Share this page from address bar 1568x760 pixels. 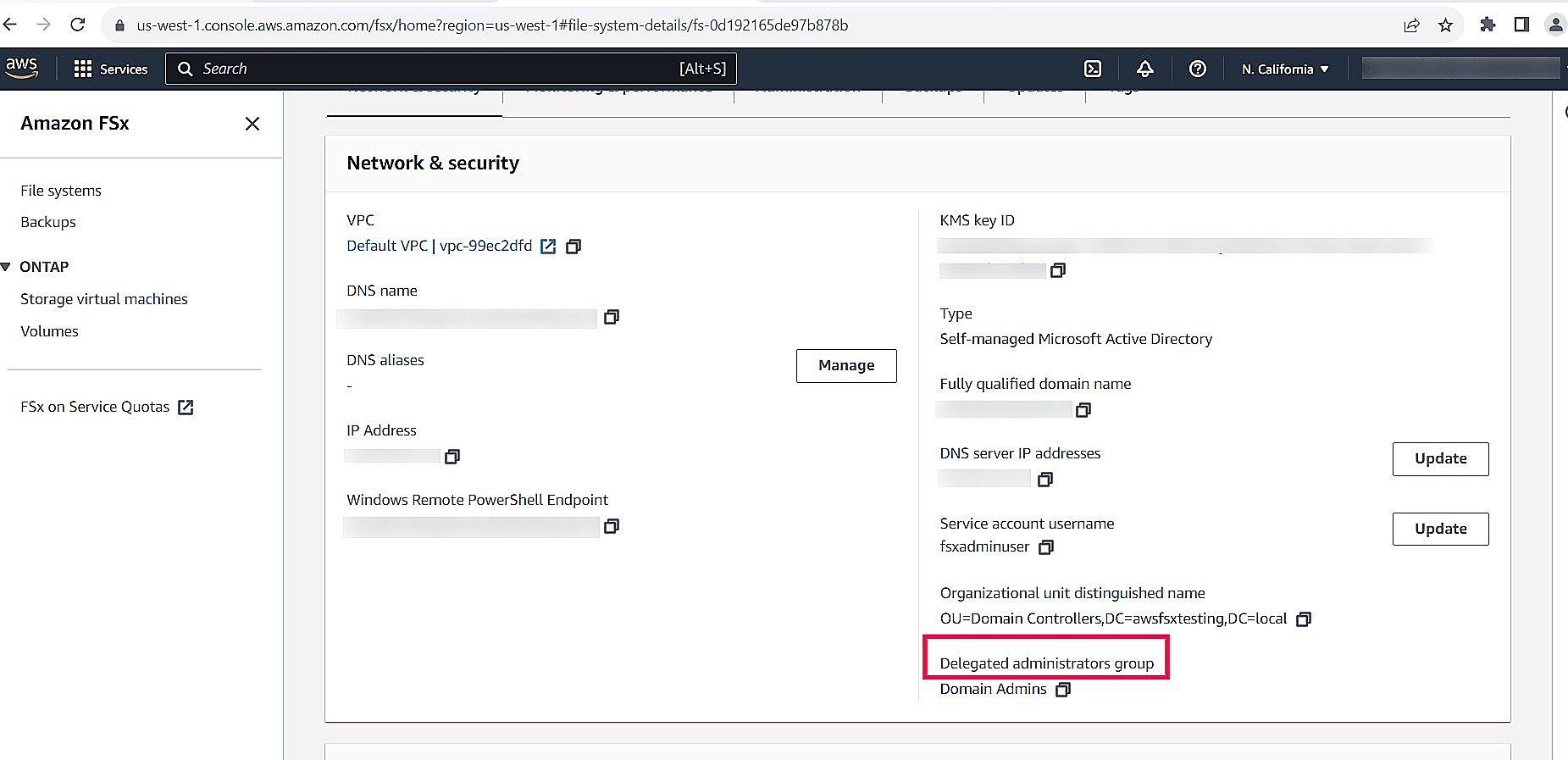(1411, 25)
